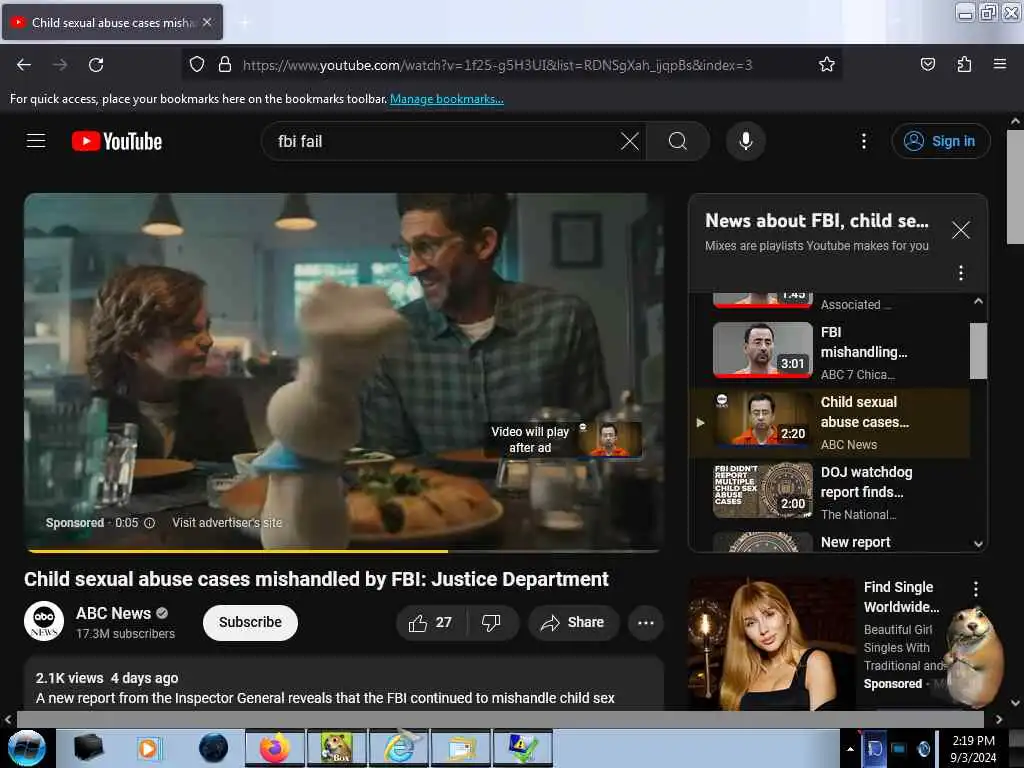This screenshot has width=1024, height=768.
Task: Open the Firefox extensions puzzle icon
Action: 964,65
